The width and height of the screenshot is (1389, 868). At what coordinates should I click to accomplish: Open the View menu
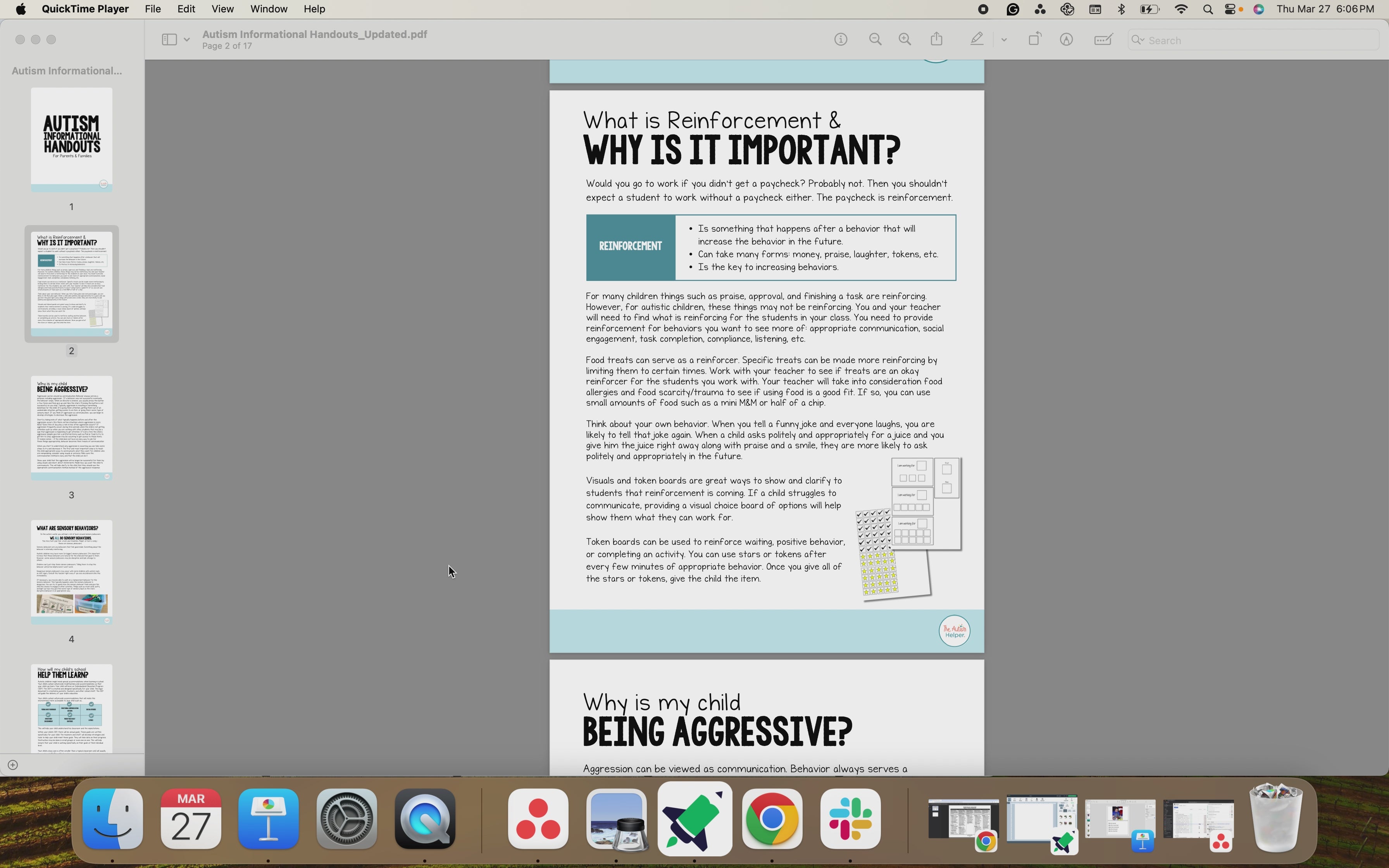tap(223, 9)
